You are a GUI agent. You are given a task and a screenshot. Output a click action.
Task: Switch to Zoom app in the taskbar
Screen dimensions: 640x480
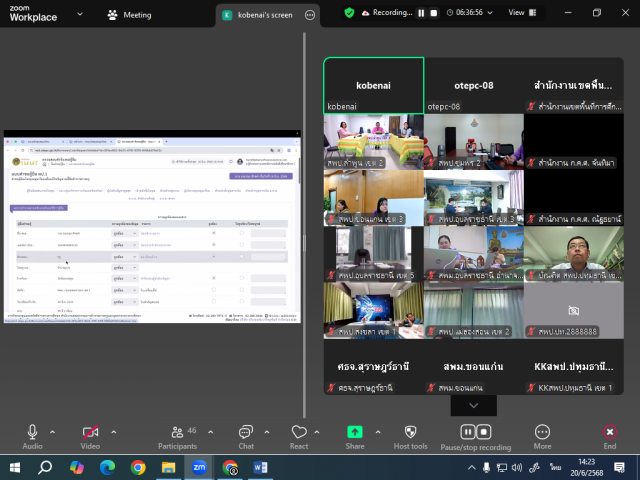click(199, 467)
